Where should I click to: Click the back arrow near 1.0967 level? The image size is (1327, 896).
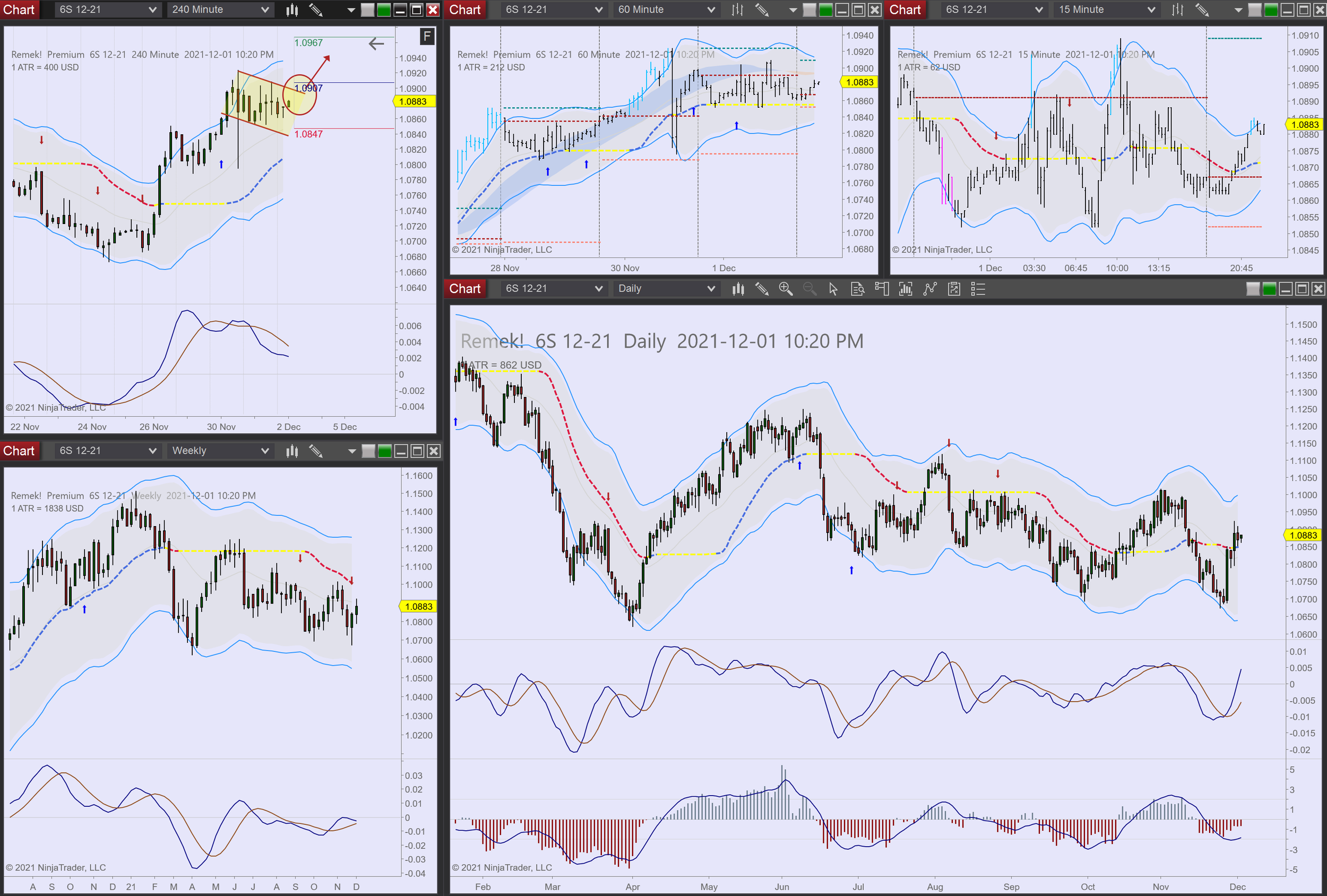(376, 44)
